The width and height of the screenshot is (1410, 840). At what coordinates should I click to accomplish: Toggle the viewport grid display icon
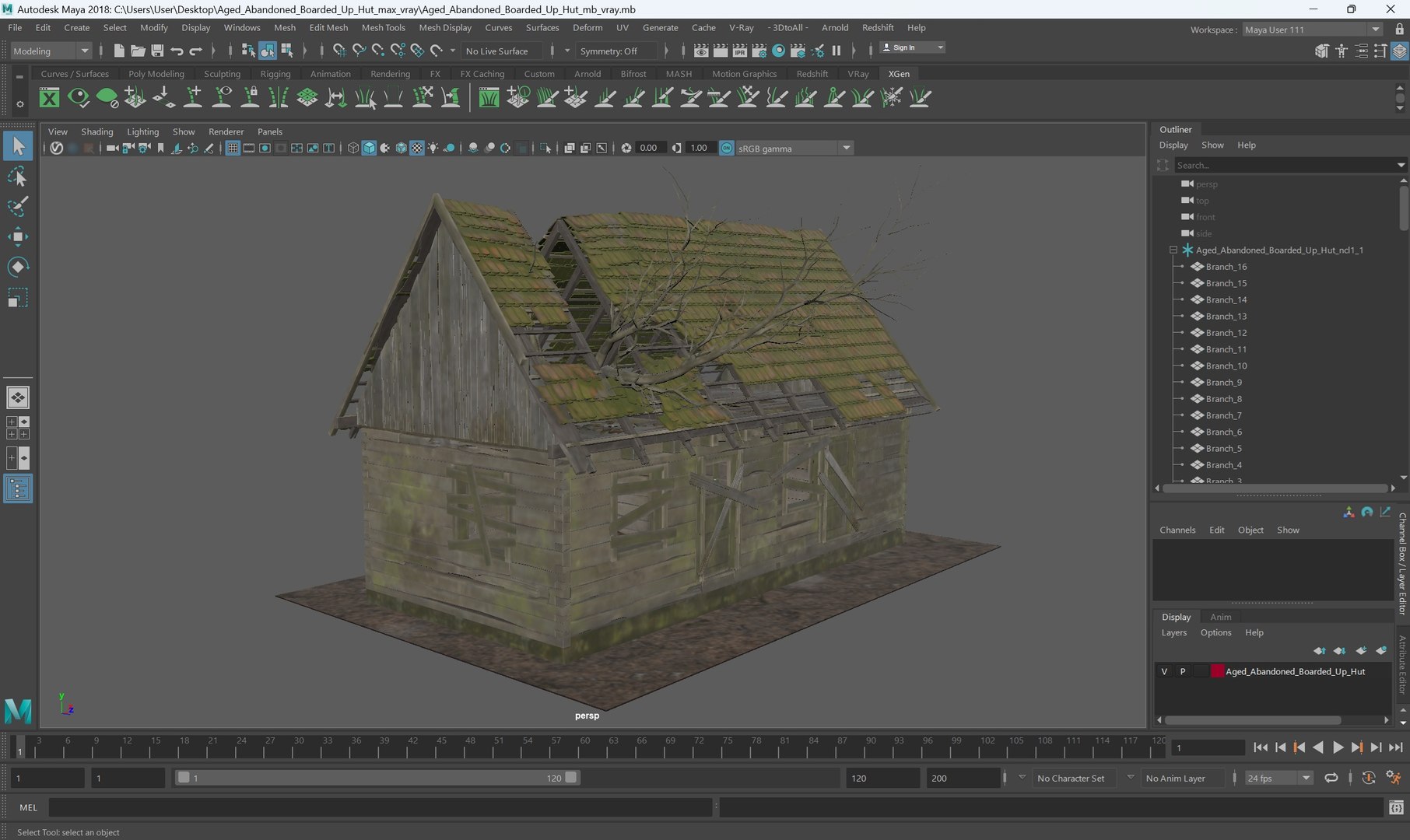pyautogui.click(x=233, y=148)
